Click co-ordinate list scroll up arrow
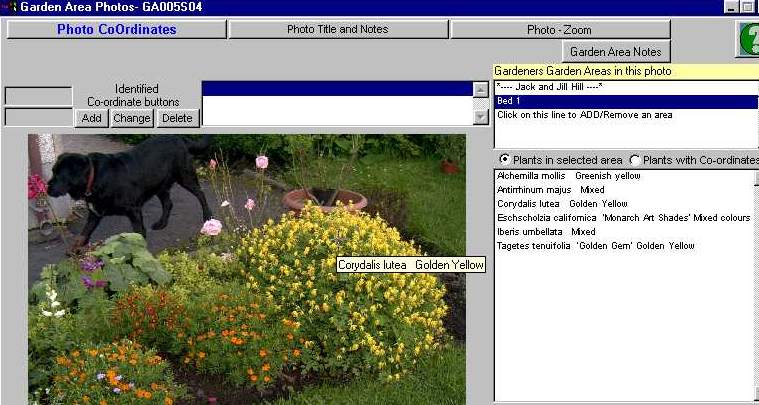 (x=481, y=90)
